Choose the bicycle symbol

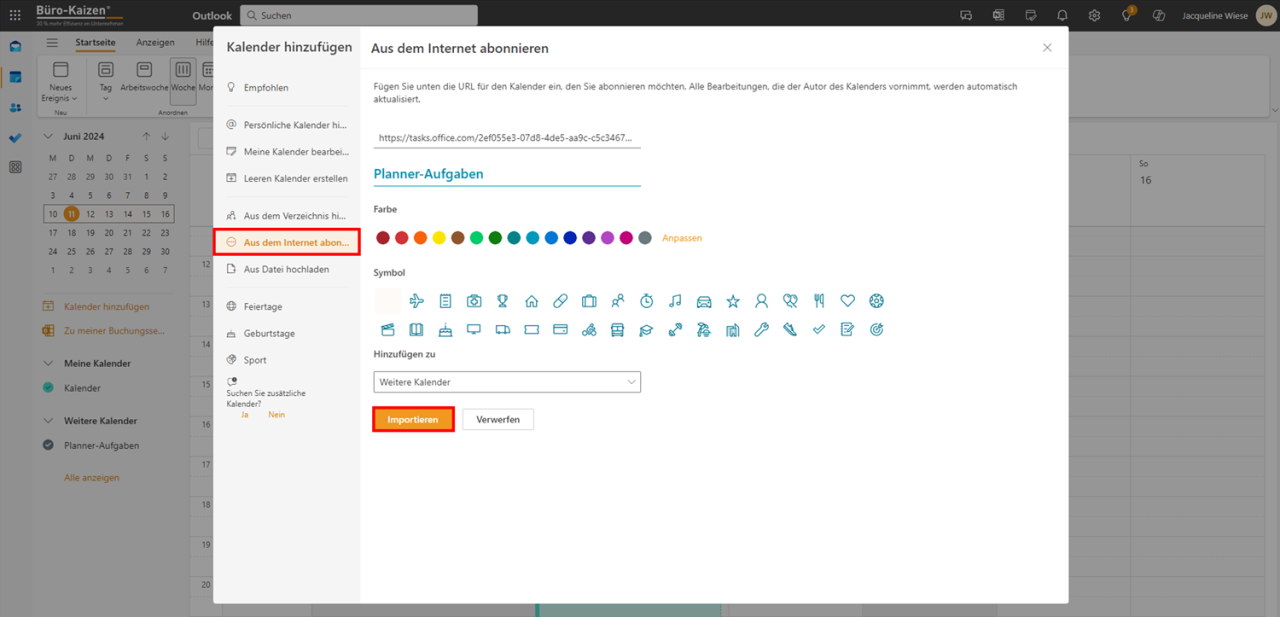[588, 329]
